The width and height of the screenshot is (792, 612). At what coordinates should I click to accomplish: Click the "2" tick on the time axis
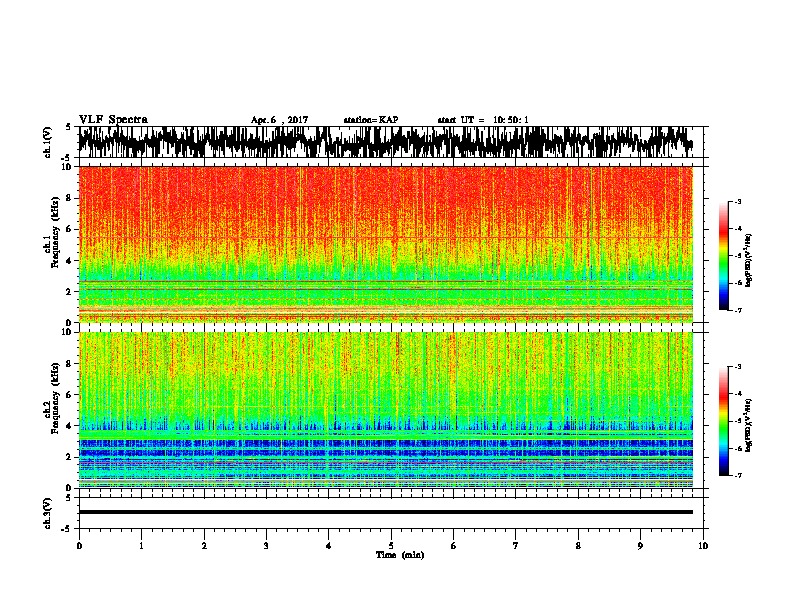click(204, 545)
